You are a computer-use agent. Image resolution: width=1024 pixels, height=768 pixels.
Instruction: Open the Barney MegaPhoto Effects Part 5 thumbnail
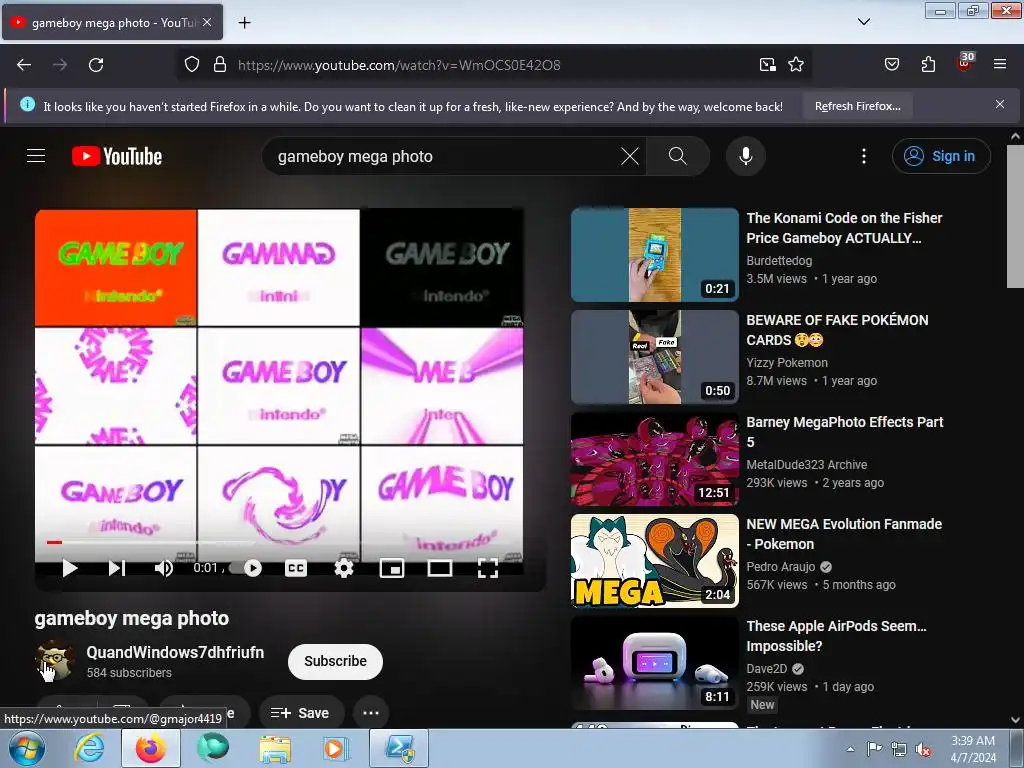click(x=654, y=458)
